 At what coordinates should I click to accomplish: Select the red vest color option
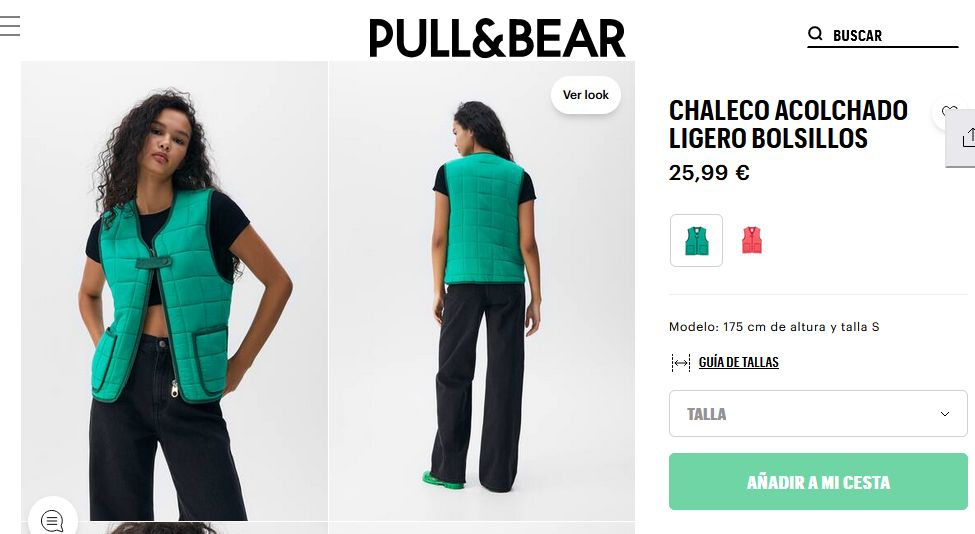pyautogui.click(x=752, y=241)
